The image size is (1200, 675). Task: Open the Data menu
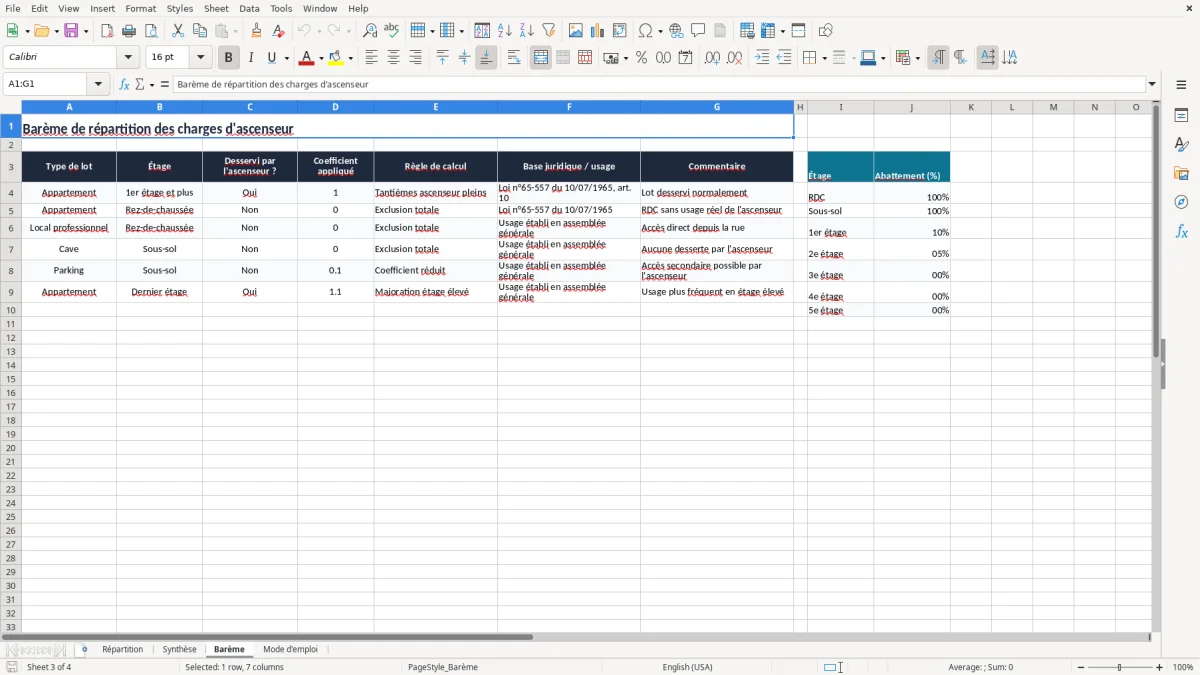249,8
